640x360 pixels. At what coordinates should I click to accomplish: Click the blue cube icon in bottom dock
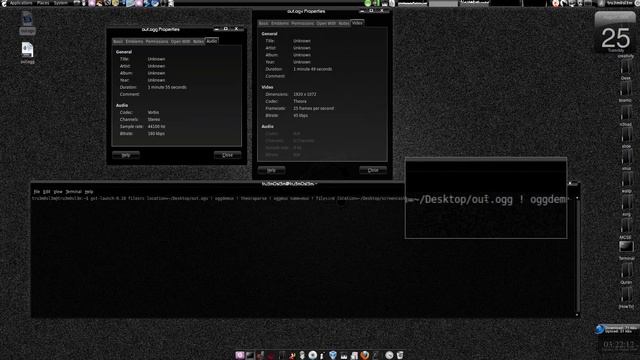coord(333,355)
